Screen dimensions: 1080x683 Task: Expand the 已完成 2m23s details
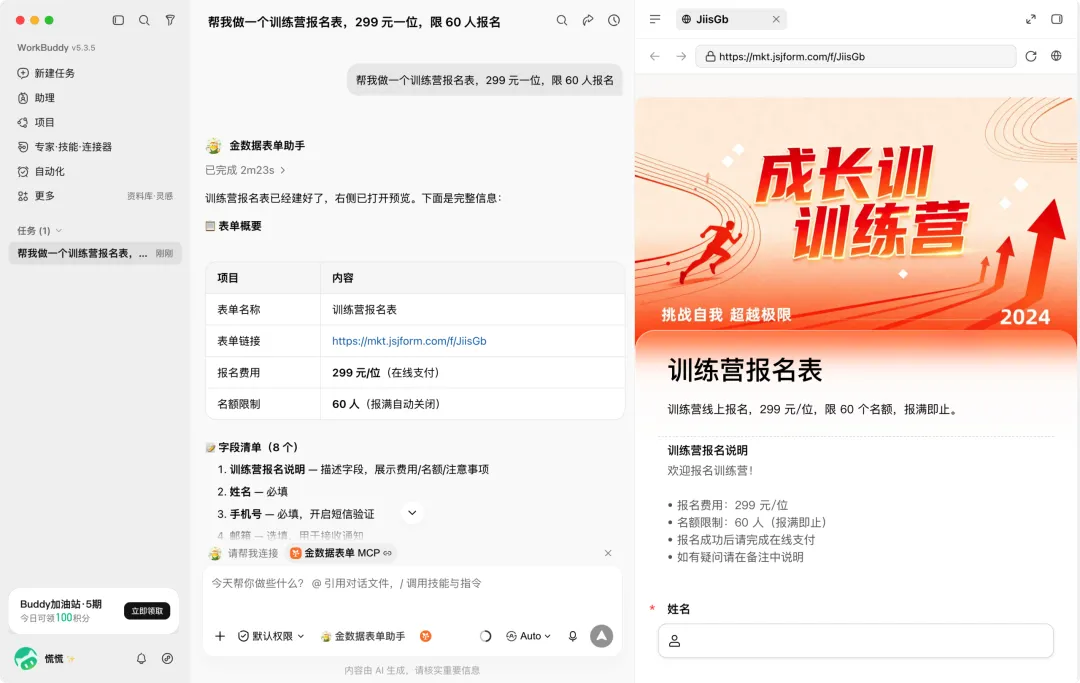245,170
